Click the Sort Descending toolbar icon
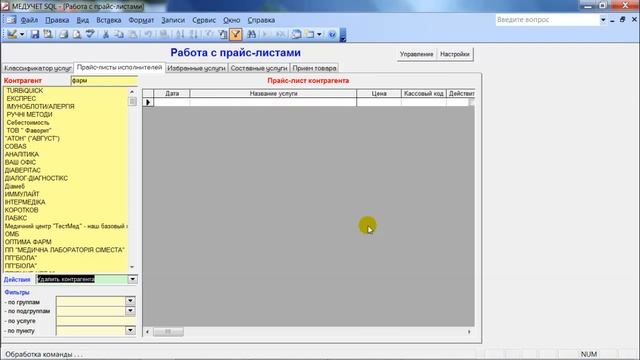The height and width of the screenshot is (360, 640). coord(194,34)
